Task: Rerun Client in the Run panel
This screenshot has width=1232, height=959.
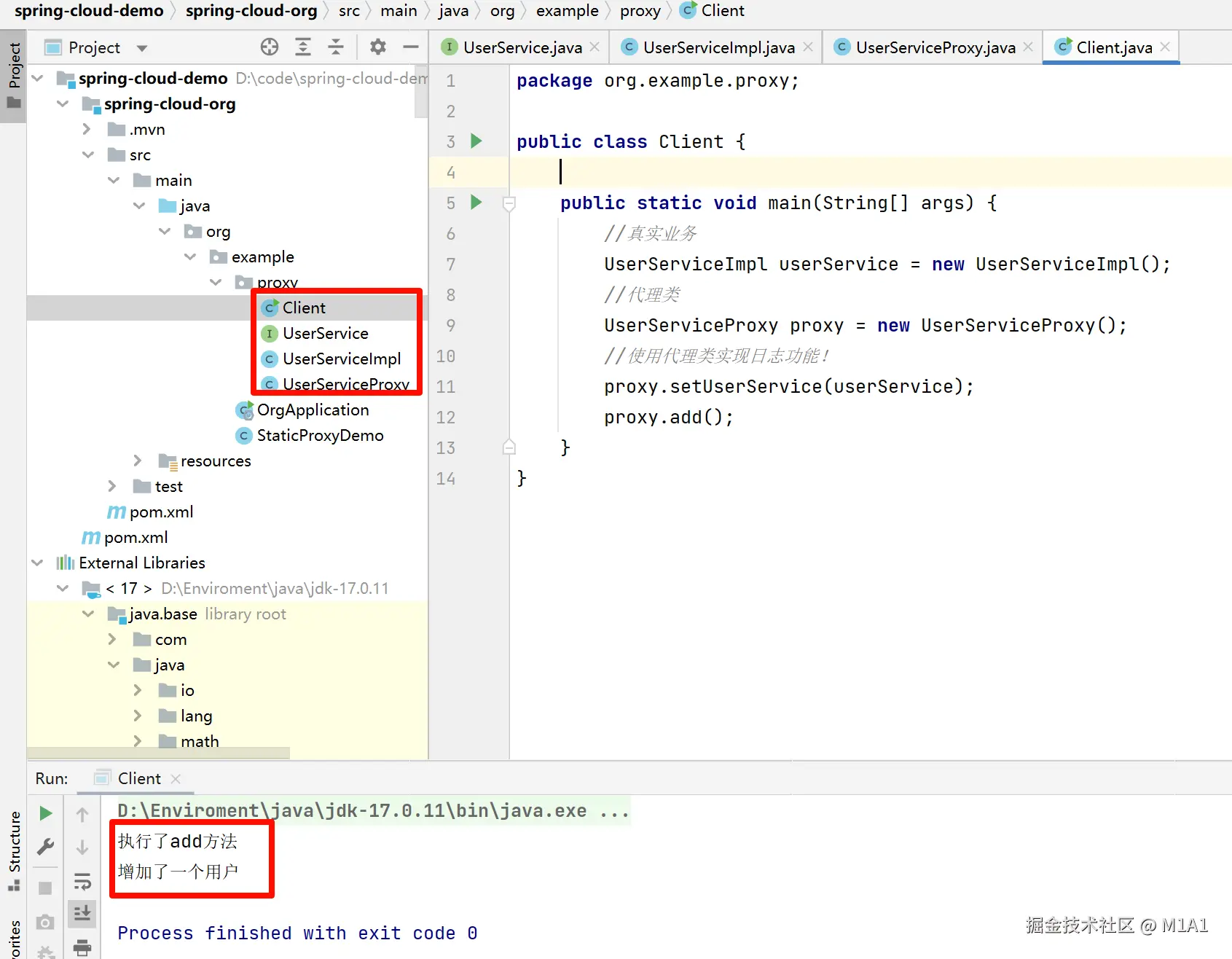Action: pos(45,813)
